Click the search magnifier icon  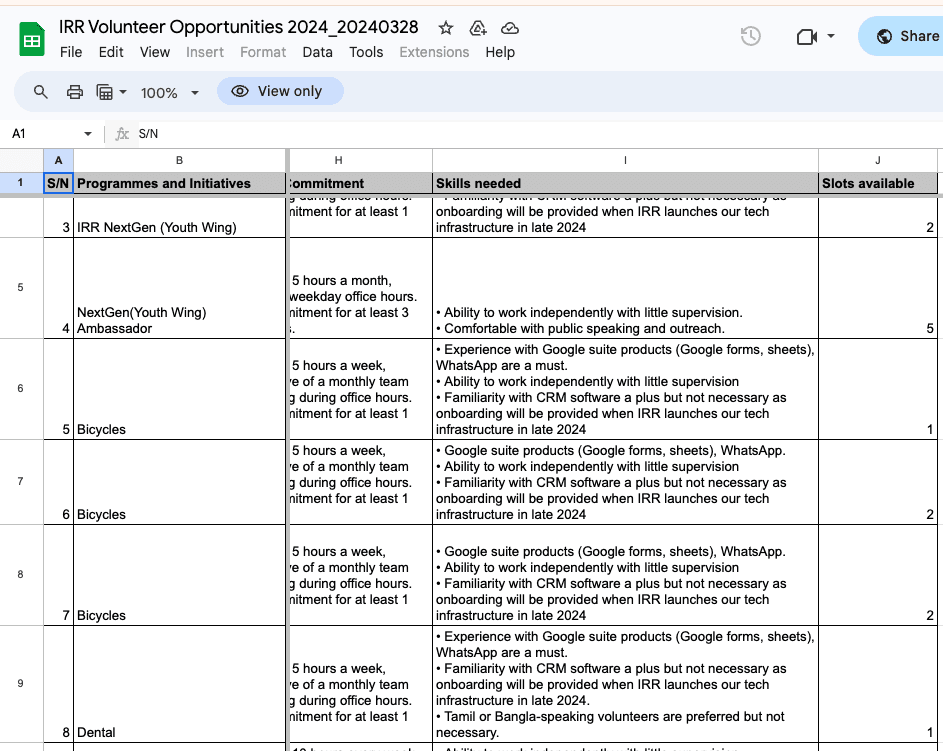click(x=40, y=92)
